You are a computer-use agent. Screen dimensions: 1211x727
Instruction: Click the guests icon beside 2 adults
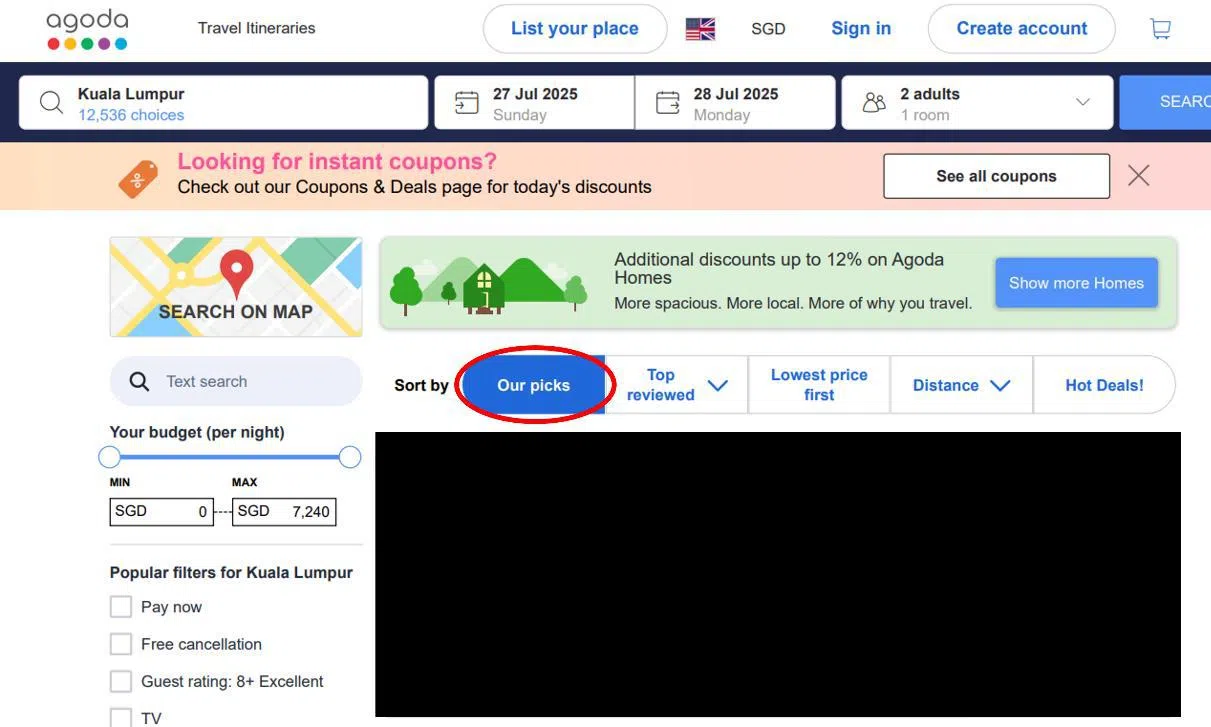pyautogui.click(x=874, y=103)
